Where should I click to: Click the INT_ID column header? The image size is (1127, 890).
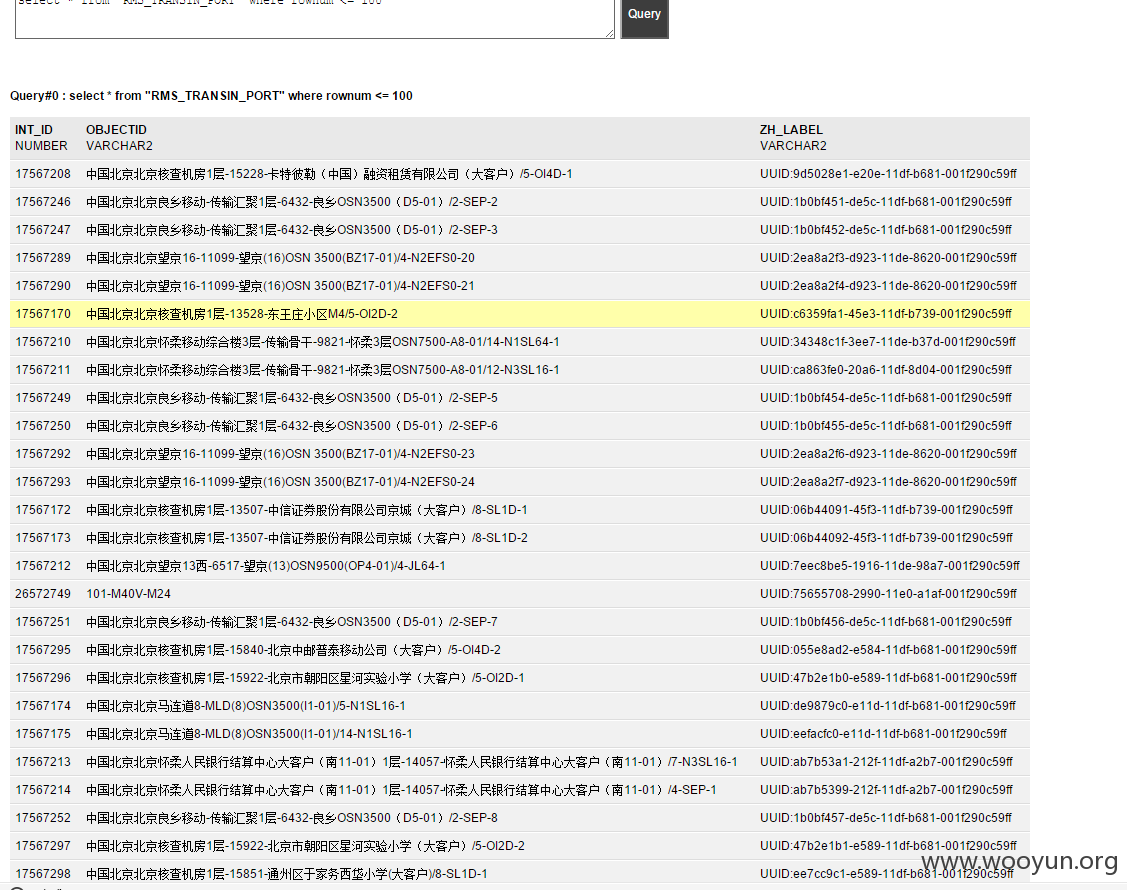coord(34,130)
